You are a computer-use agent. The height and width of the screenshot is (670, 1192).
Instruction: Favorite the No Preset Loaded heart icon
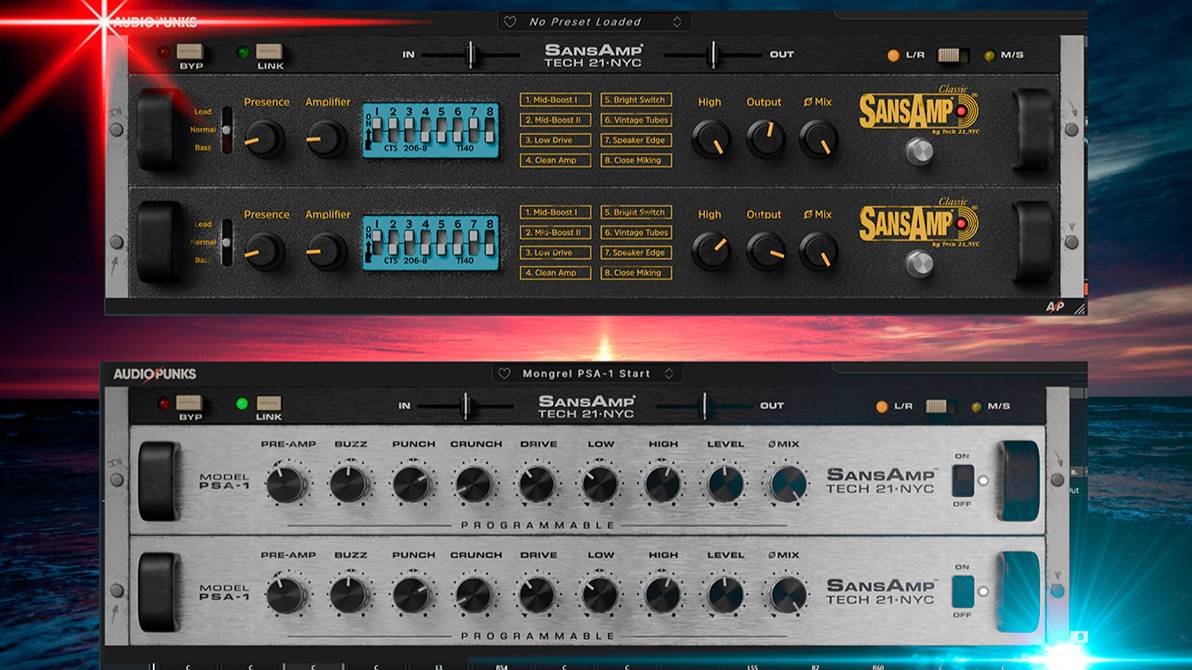(510, 22)
